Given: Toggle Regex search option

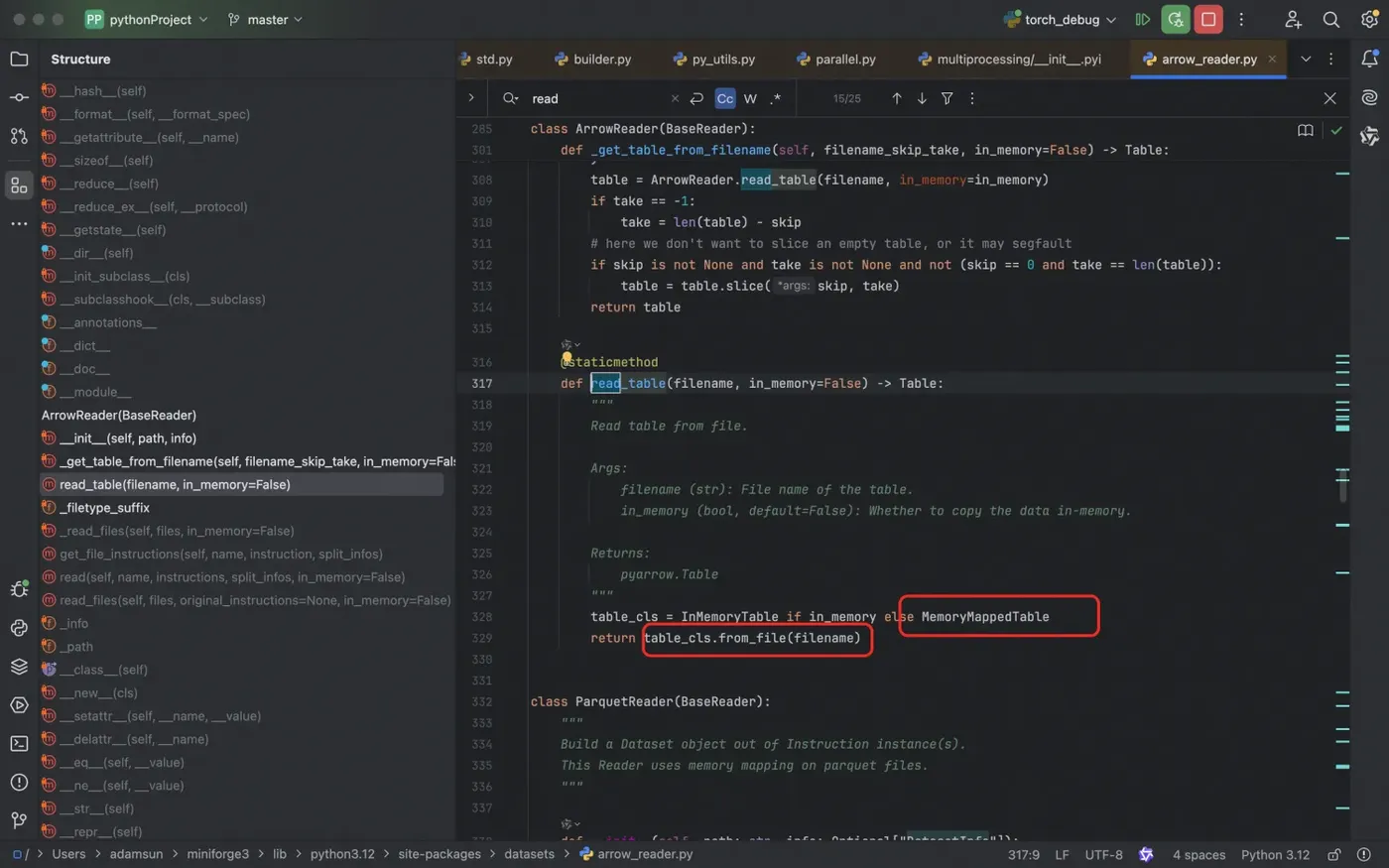Looking at the screenshot, I should coord(776,98).
